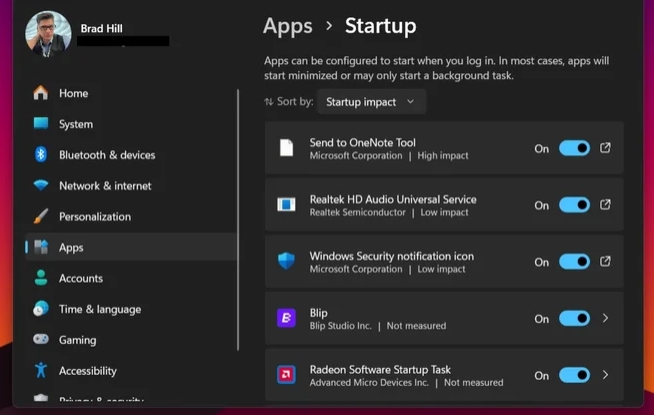This screenshot has height=415, width=654.
Task: Turn off Send to OneNote Tool startup
Action: (x=574, y=148)
